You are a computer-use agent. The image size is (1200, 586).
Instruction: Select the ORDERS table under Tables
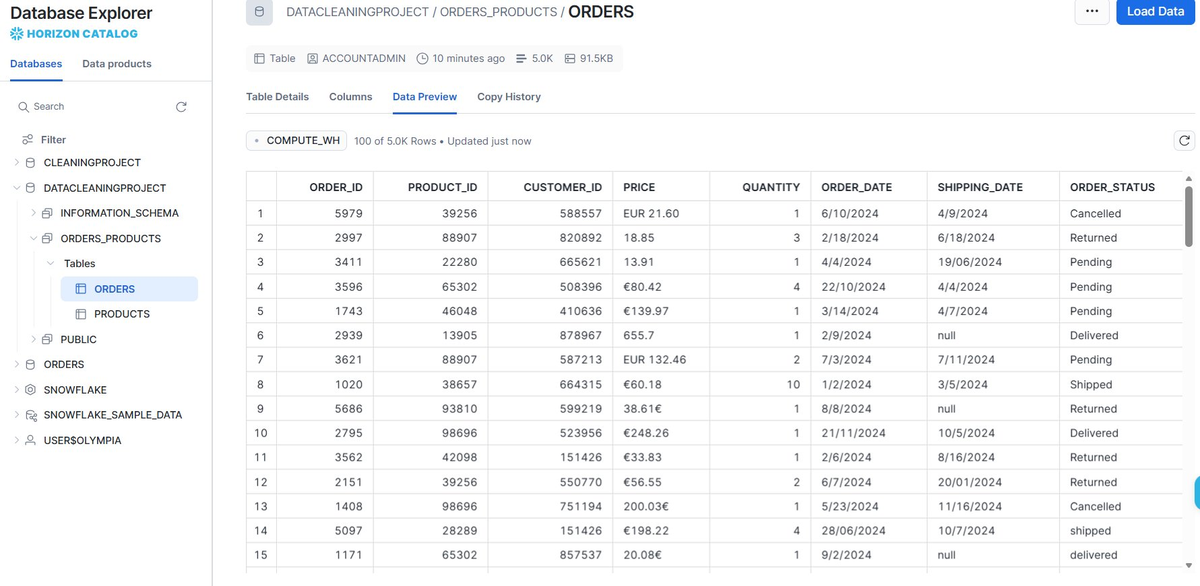(x=129, y=289)
